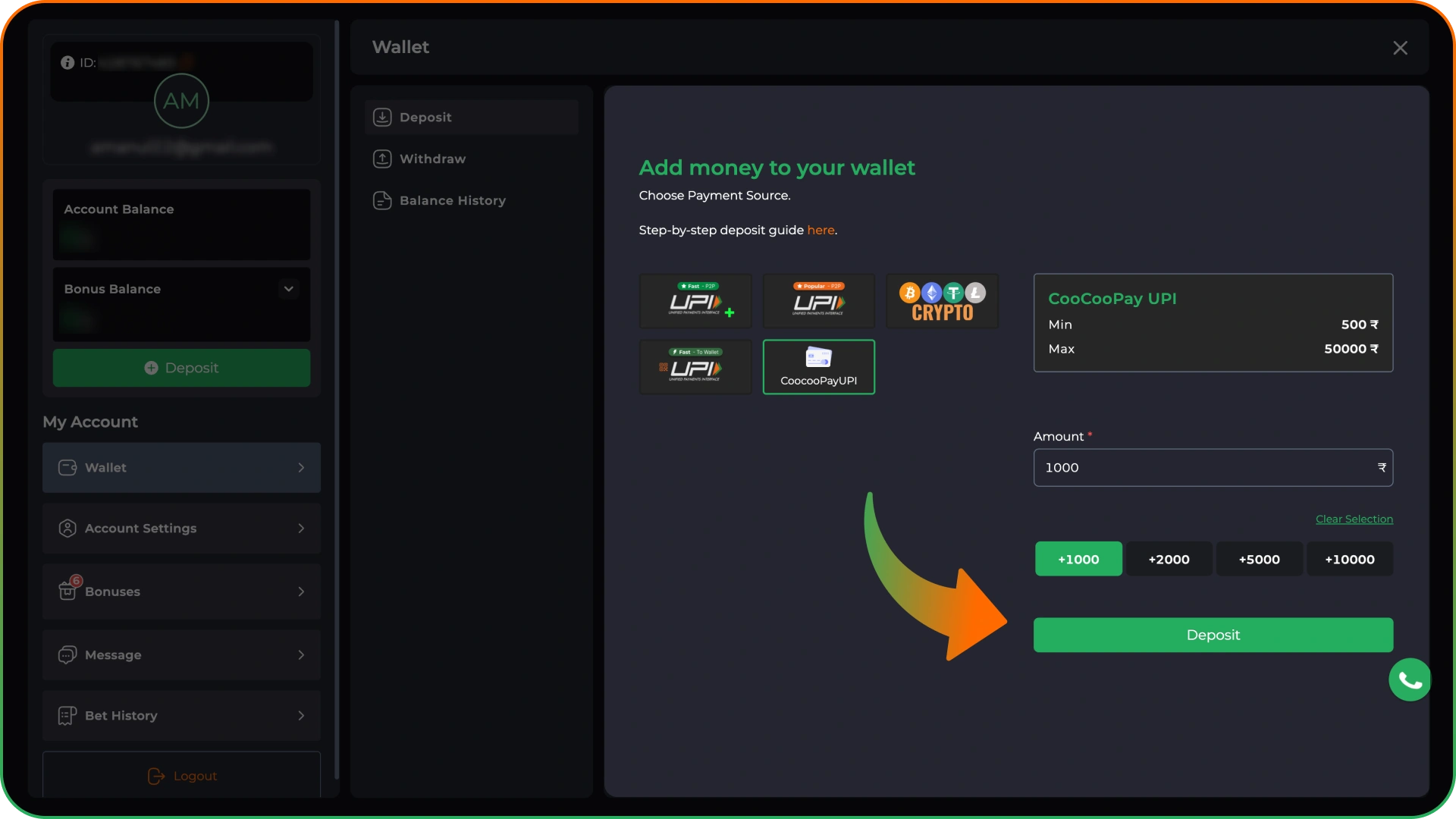This screenshot has width=1456, height=819.
Task: Click the Clear Selection link
Action: point(1354,519)
